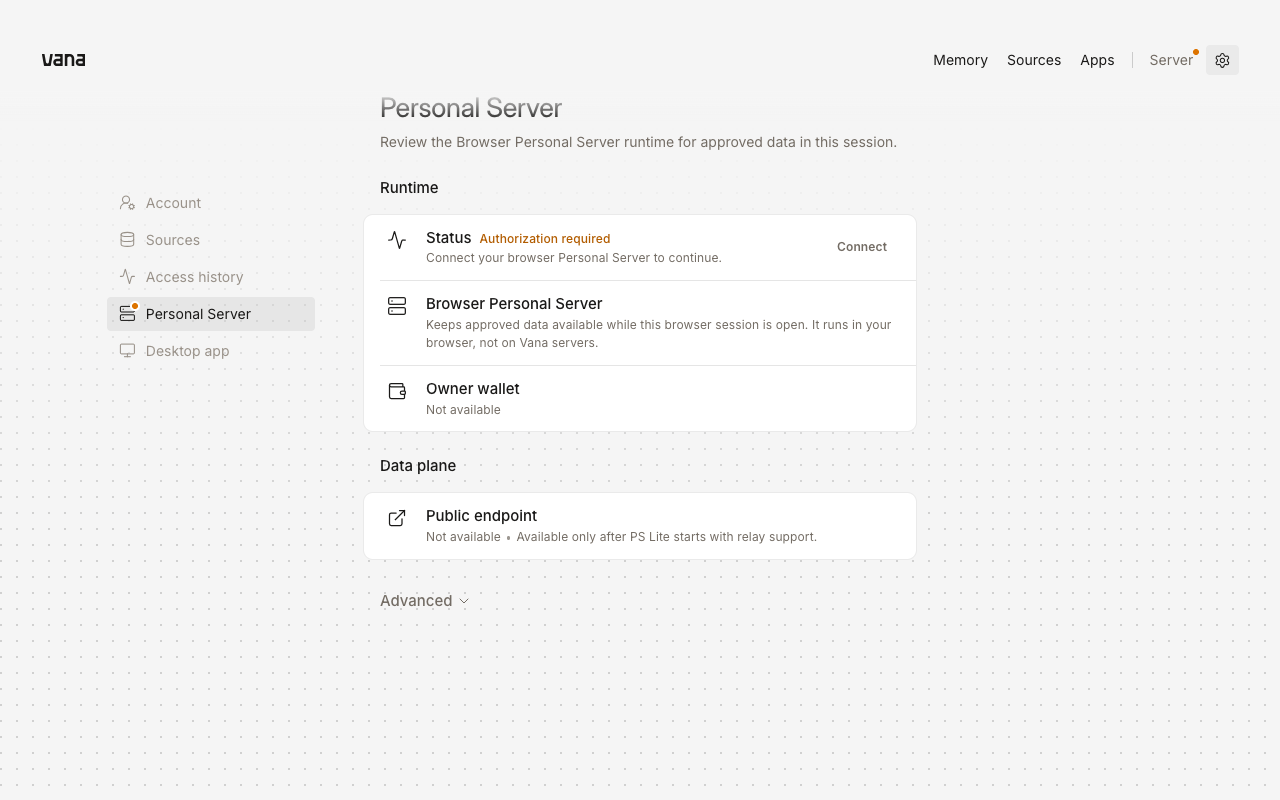The height and width of the screenshot is (800, 1280).
Task: Open the Memory tab in top navigation
Action: coord(960,60)
